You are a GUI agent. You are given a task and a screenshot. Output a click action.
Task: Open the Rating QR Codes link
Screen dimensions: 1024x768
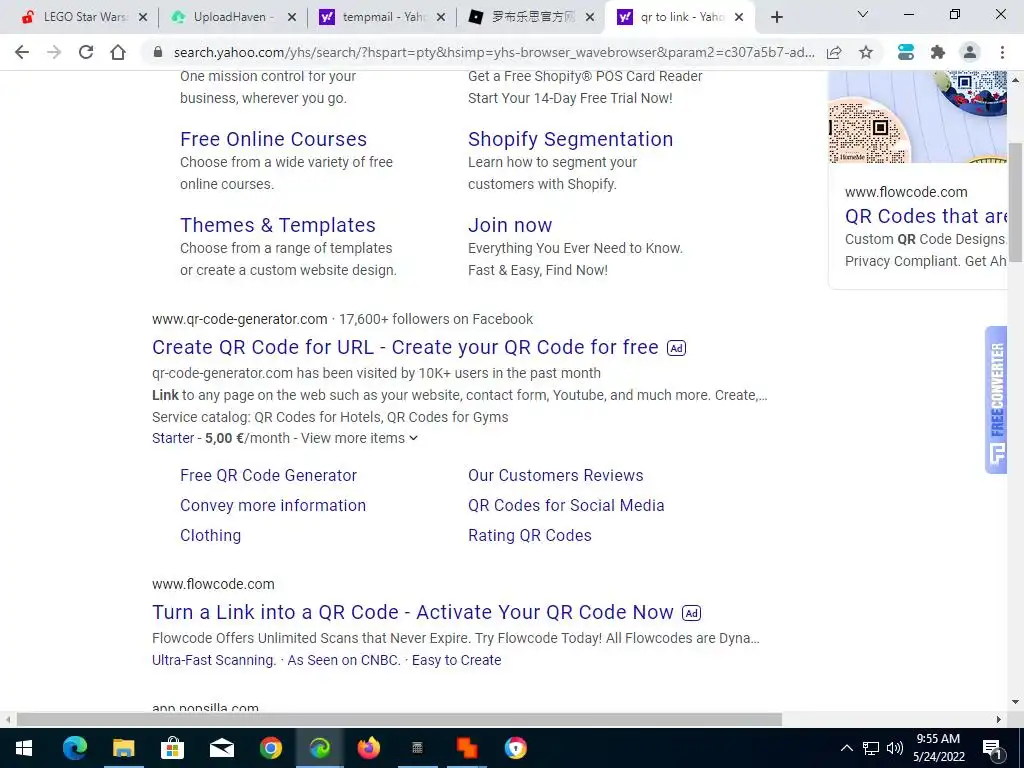coord(530,536)
